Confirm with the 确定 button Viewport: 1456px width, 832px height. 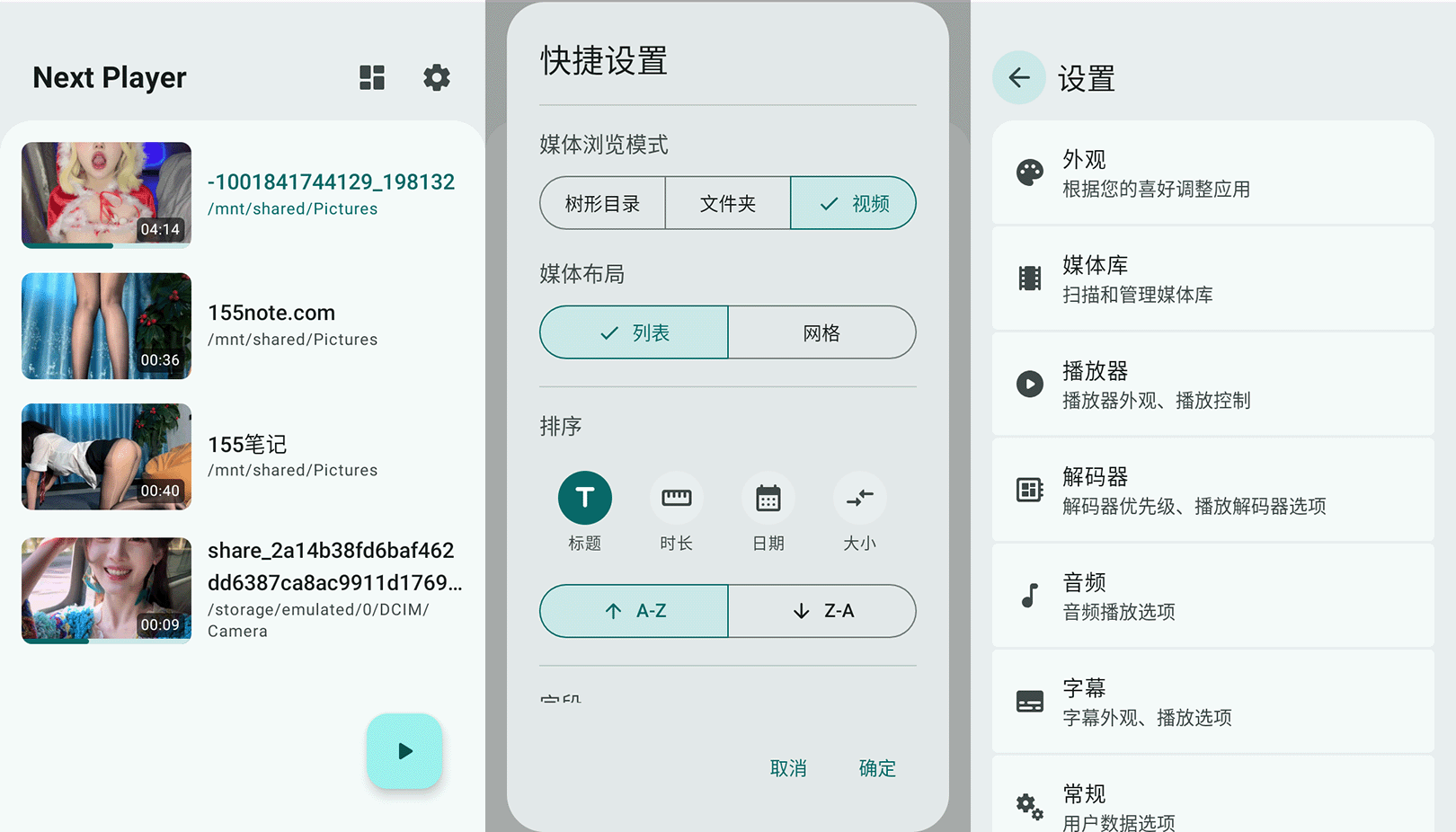coord(876,768)
